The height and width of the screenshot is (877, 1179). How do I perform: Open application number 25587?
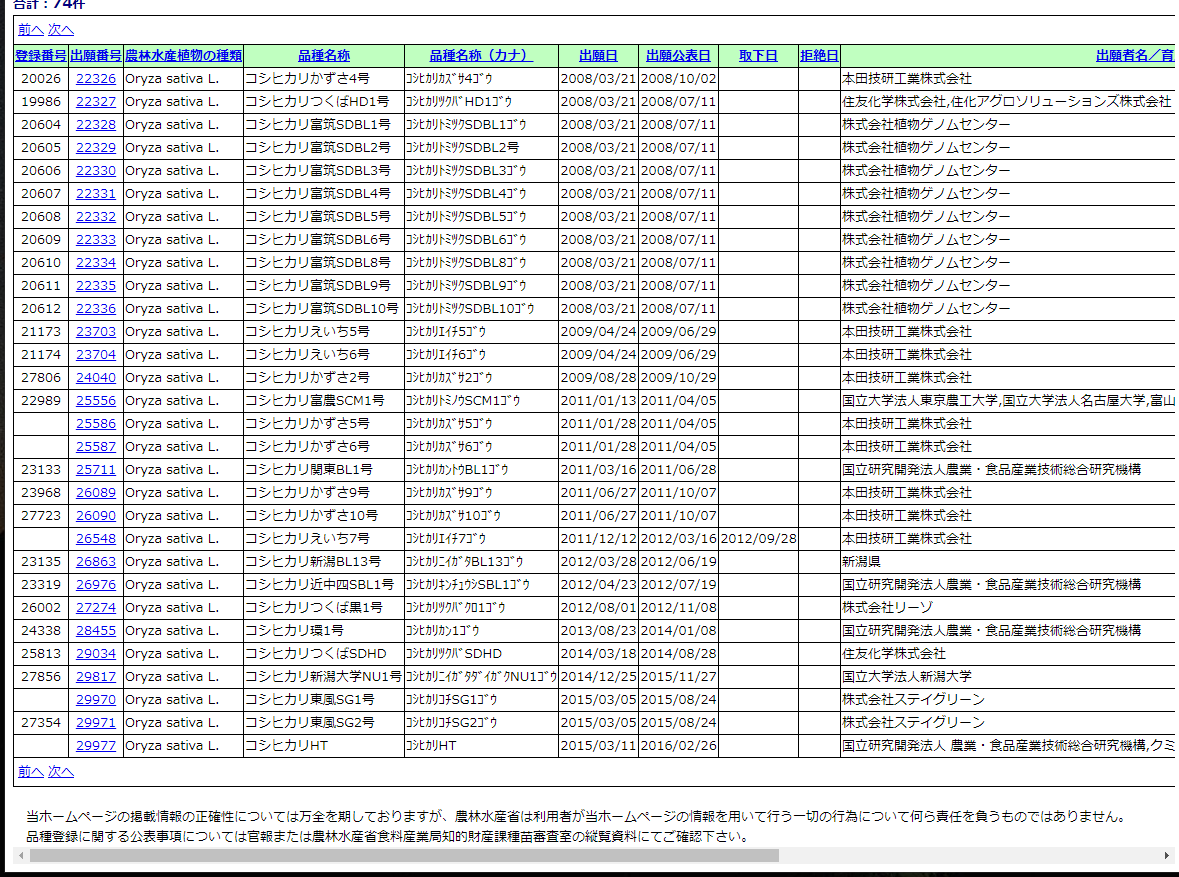click(x=95, y=447)
